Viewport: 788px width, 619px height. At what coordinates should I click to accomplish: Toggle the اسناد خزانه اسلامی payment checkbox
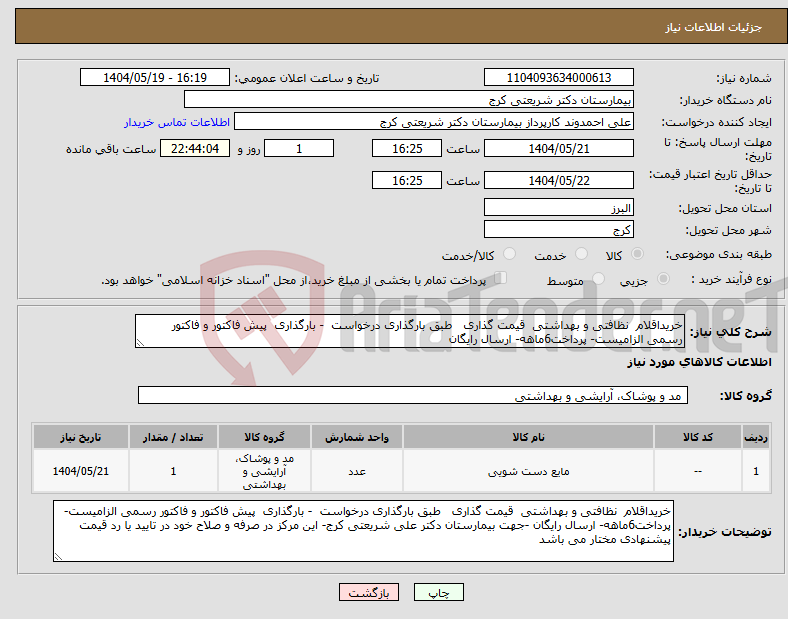point(500,278)
